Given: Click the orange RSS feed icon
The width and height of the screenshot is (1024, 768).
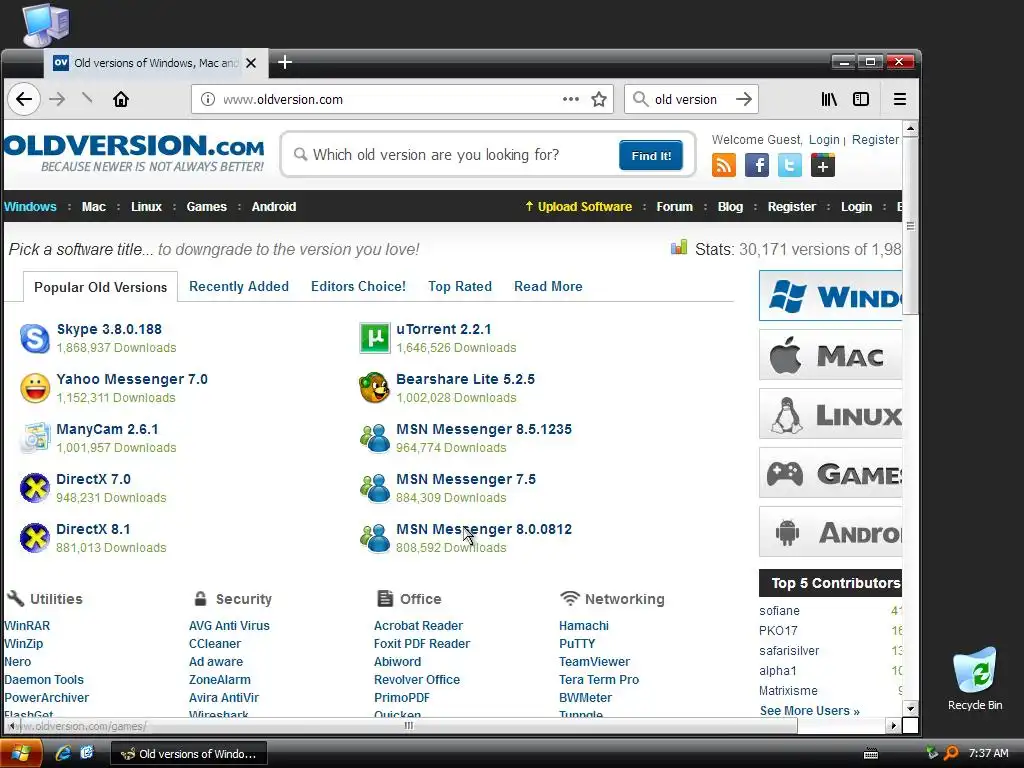Looking at the screenshot, I should pos(724,165).
